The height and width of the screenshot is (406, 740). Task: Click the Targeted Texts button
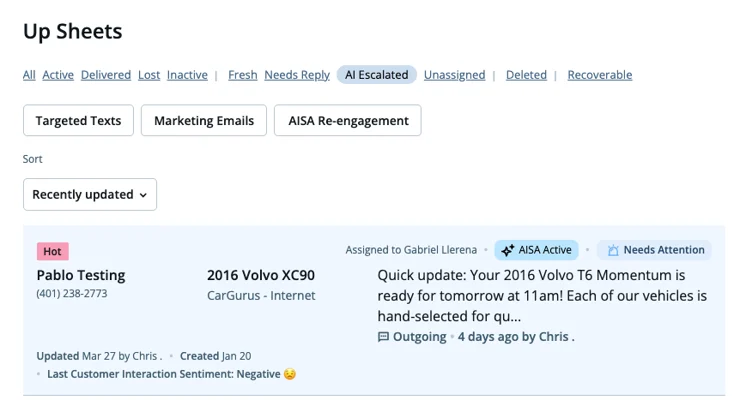click(x=78, y=120)
